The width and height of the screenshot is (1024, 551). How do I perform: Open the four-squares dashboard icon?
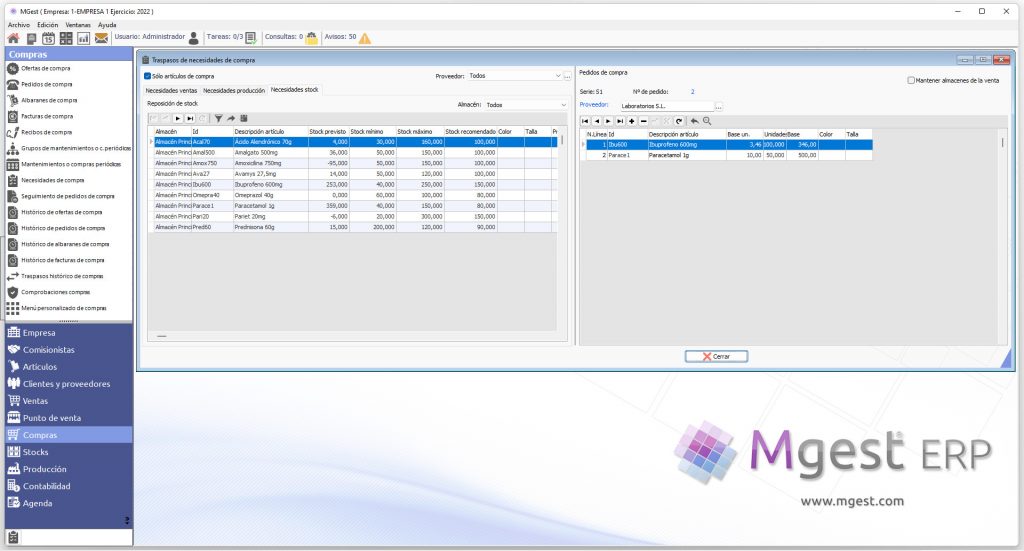tap(66, 39)
